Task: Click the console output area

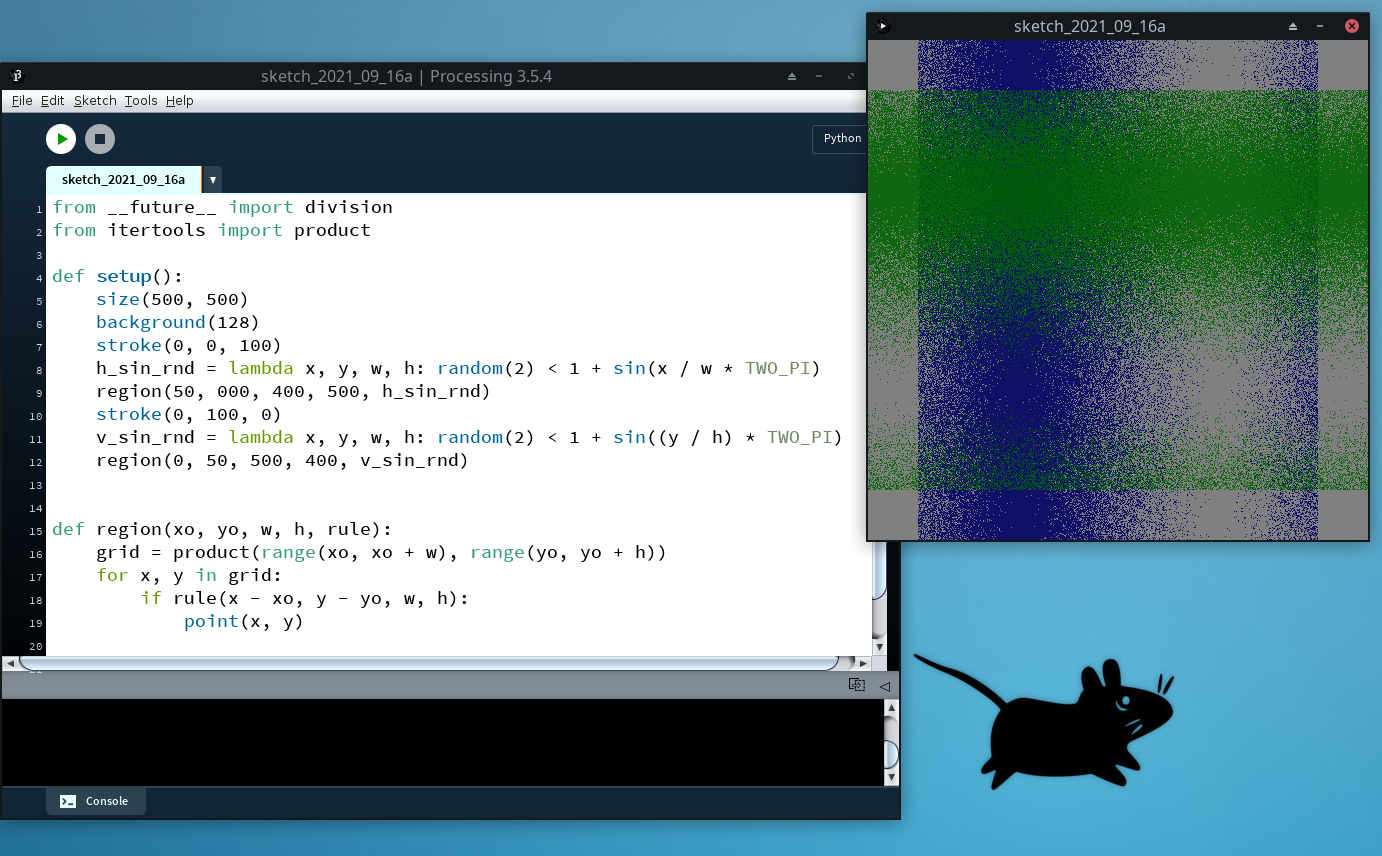Action: tap(442, 742)
